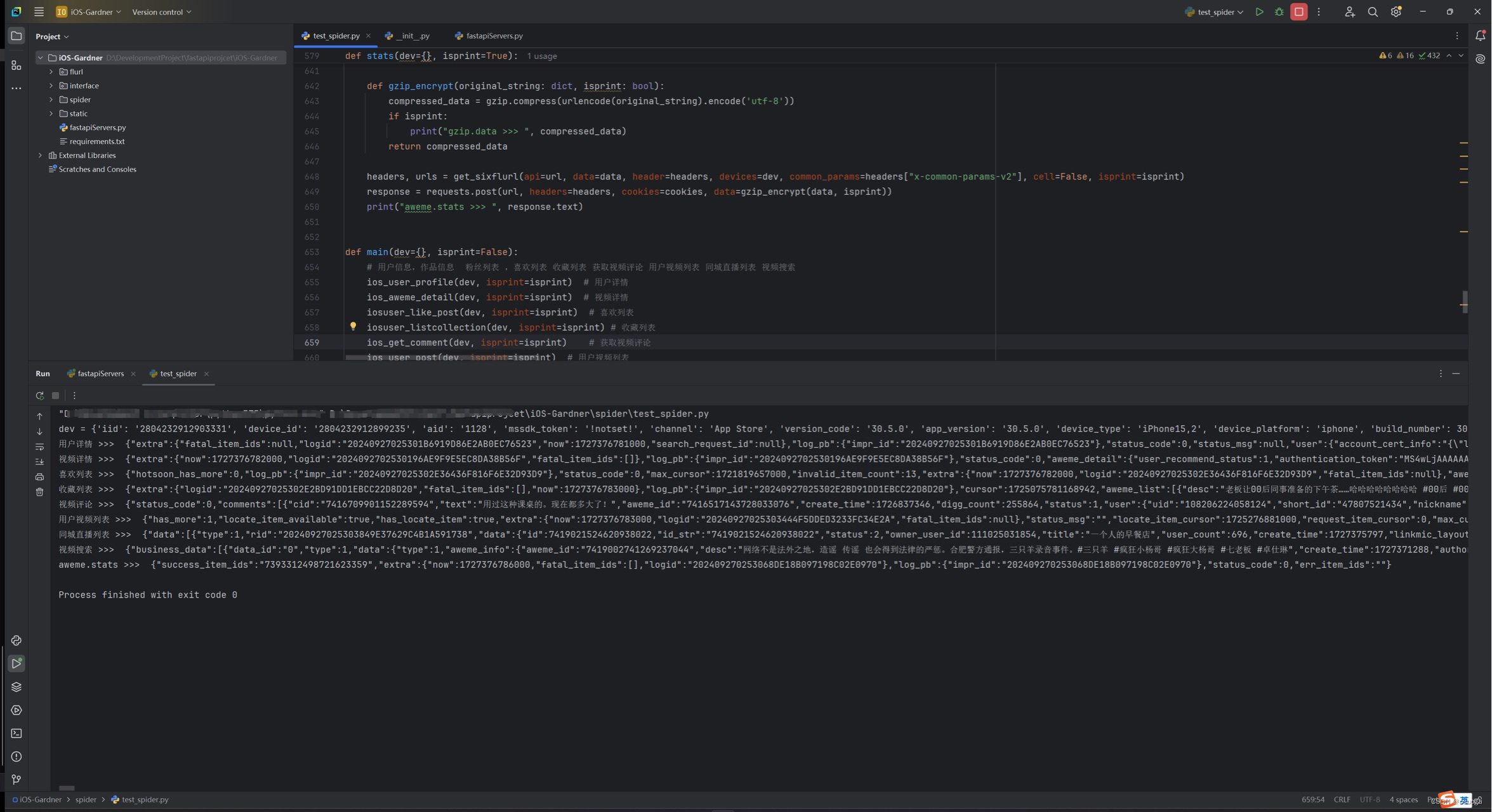Expand the External Libraries node
The height and width of the screenshot is (812, 1492).
(x=41, y=155)
